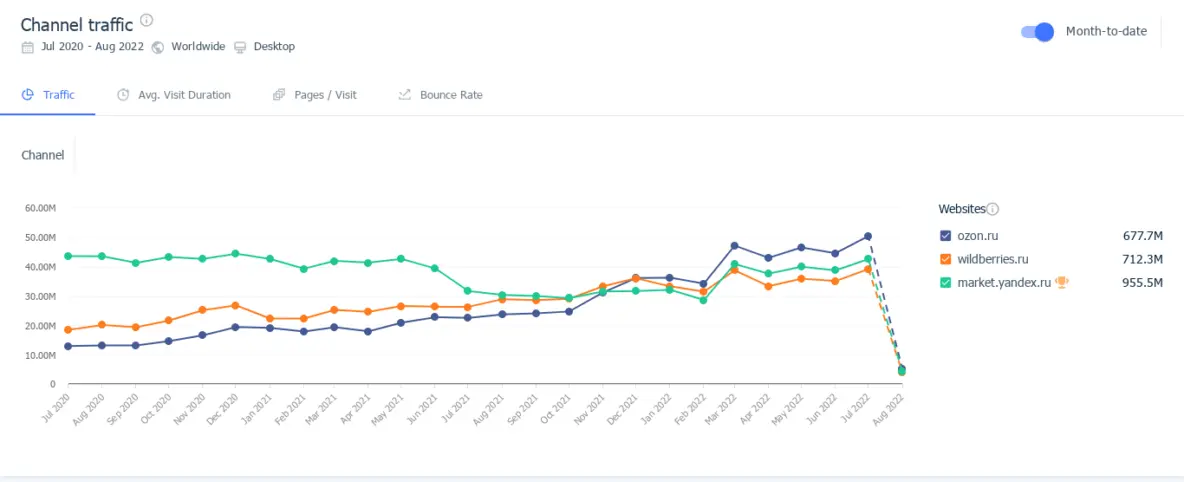Click the market.yandex.ru Dec 2020 data point
Viewport: 1184px width, 482px height.
(235, 254)
